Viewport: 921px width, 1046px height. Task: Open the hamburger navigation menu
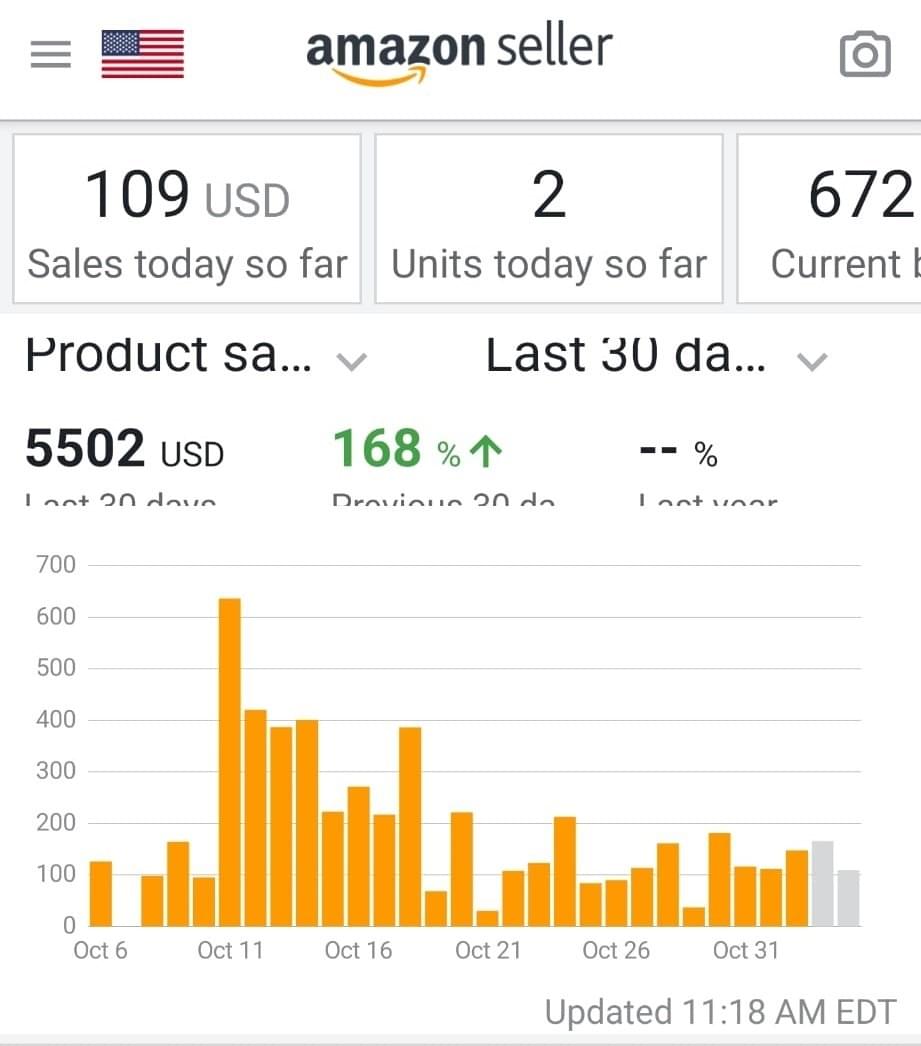coord(51,54)
